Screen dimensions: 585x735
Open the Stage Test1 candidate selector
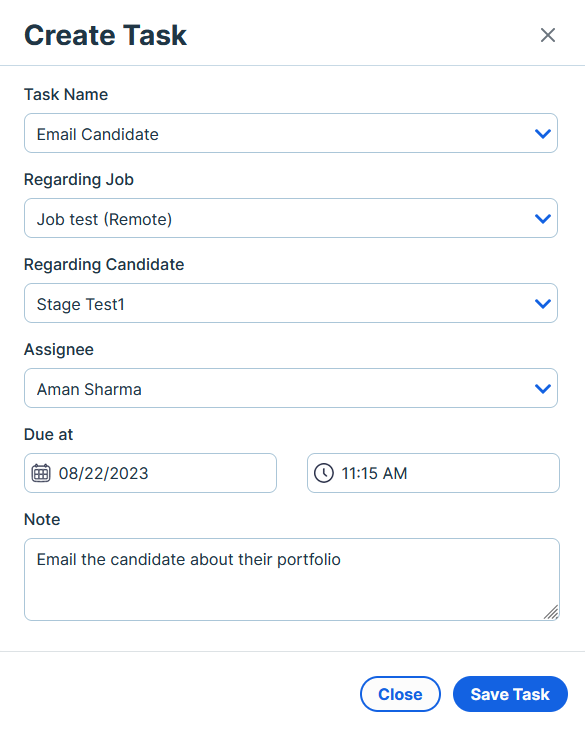coord(291,303)
